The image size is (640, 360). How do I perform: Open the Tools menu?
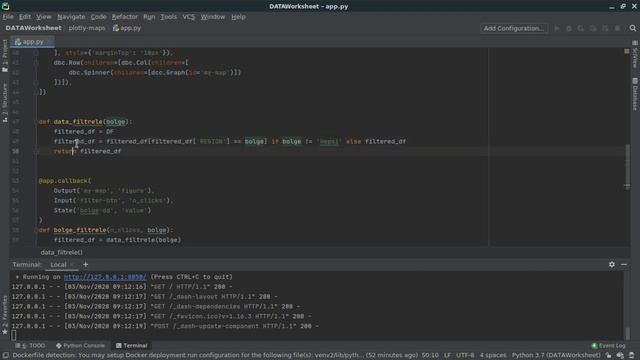[x=168, y=17]
